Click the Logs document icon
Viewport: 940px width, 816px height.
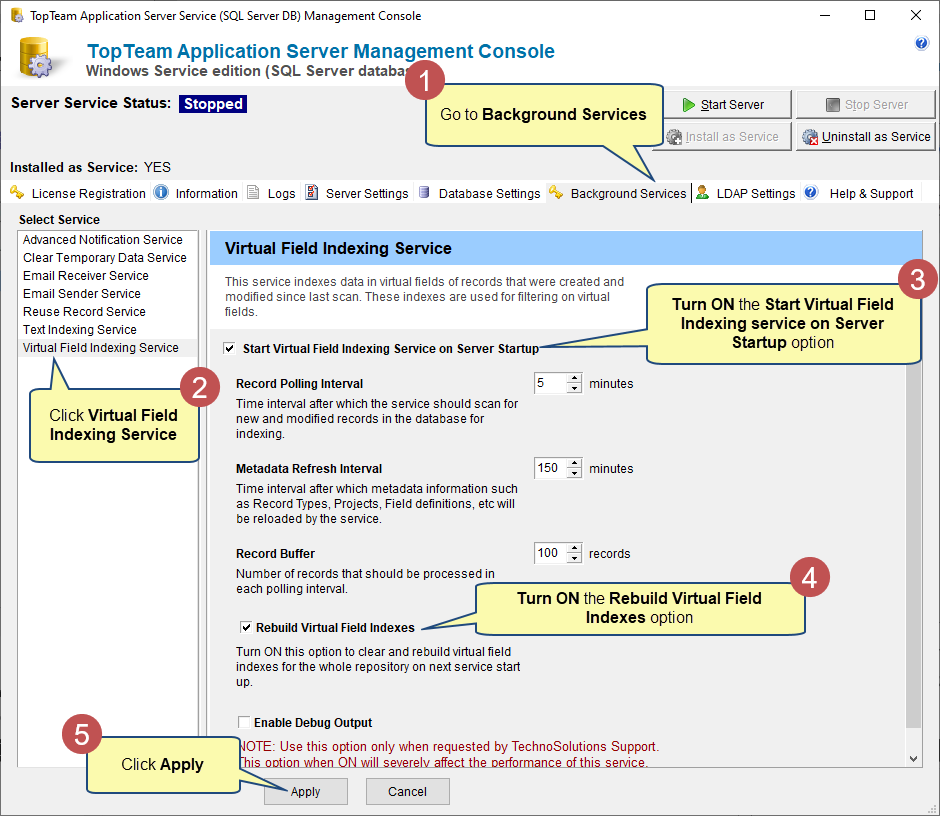[x=254, y=192]
